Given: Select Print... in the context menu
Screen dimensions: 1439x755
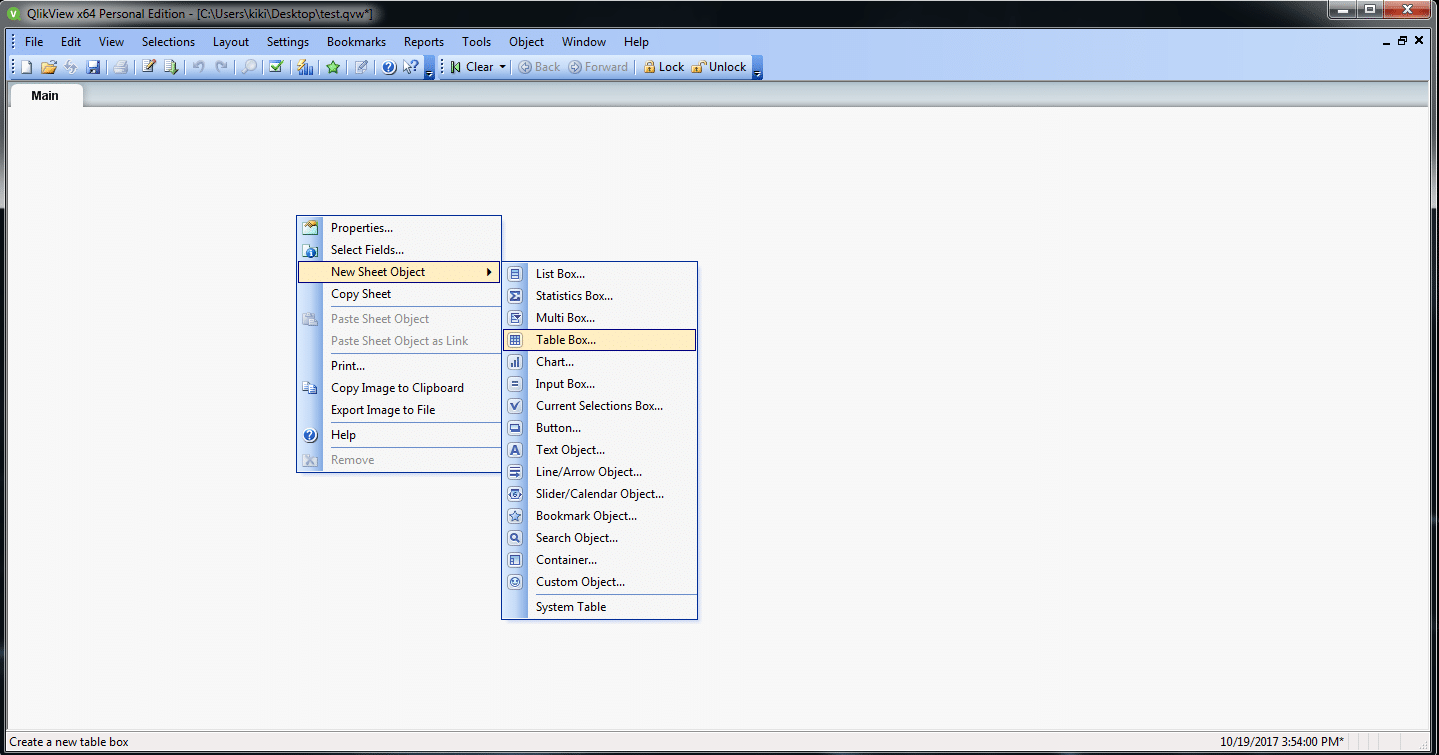Looking at the screenshot, I should pyautogui.click(x=399, y=366).
